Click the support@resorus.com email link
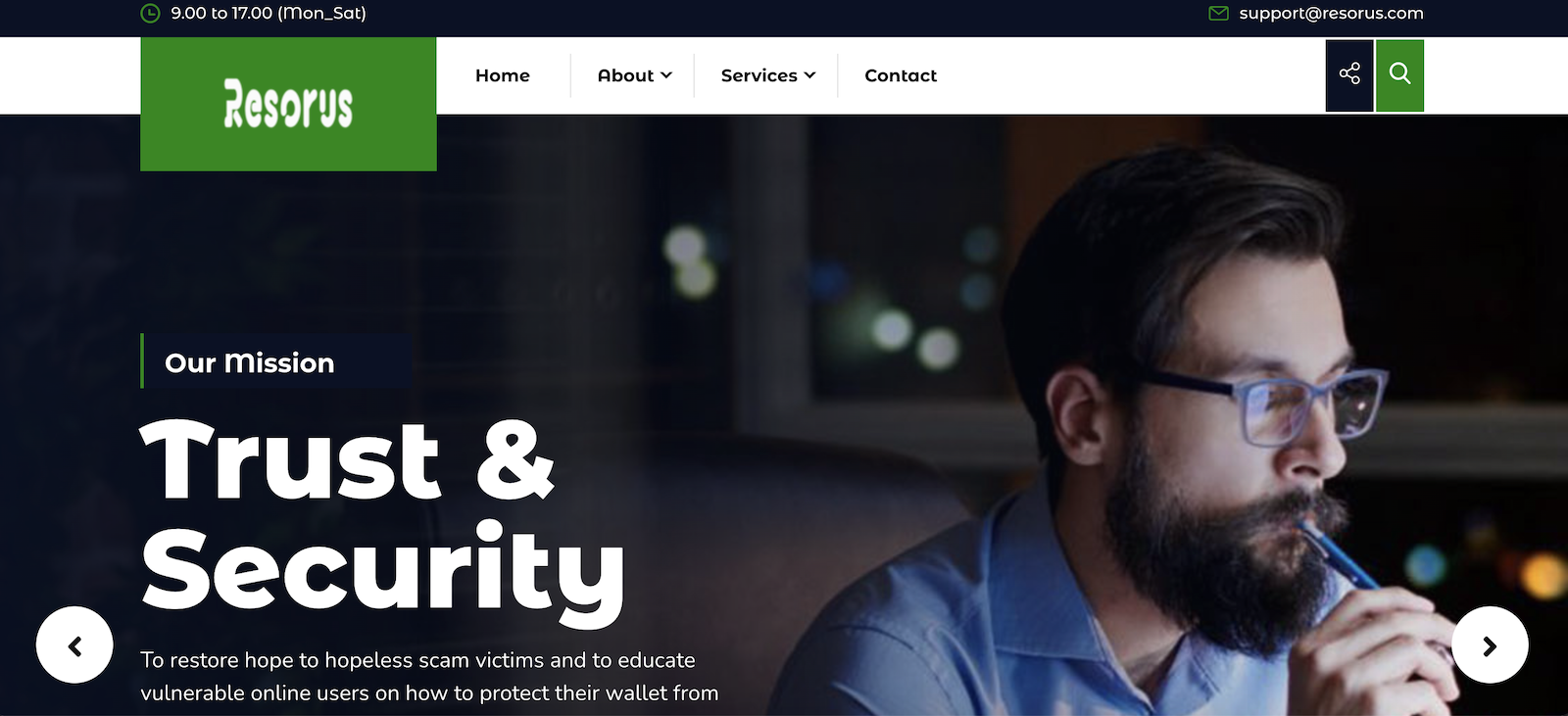 (x=1331, y=14)
